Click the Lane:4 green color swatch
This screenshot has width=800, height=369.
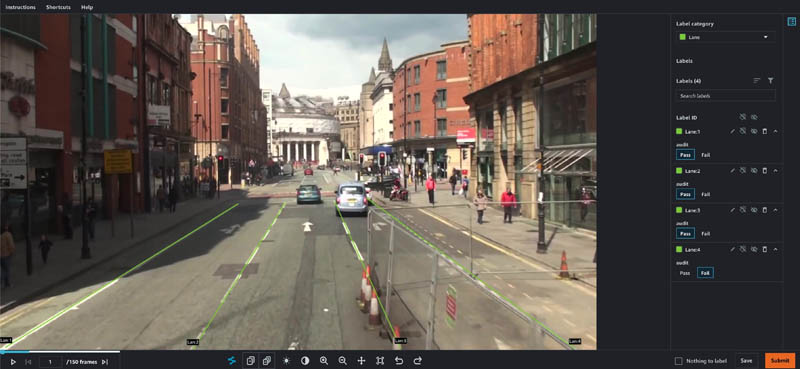point(679,249)
